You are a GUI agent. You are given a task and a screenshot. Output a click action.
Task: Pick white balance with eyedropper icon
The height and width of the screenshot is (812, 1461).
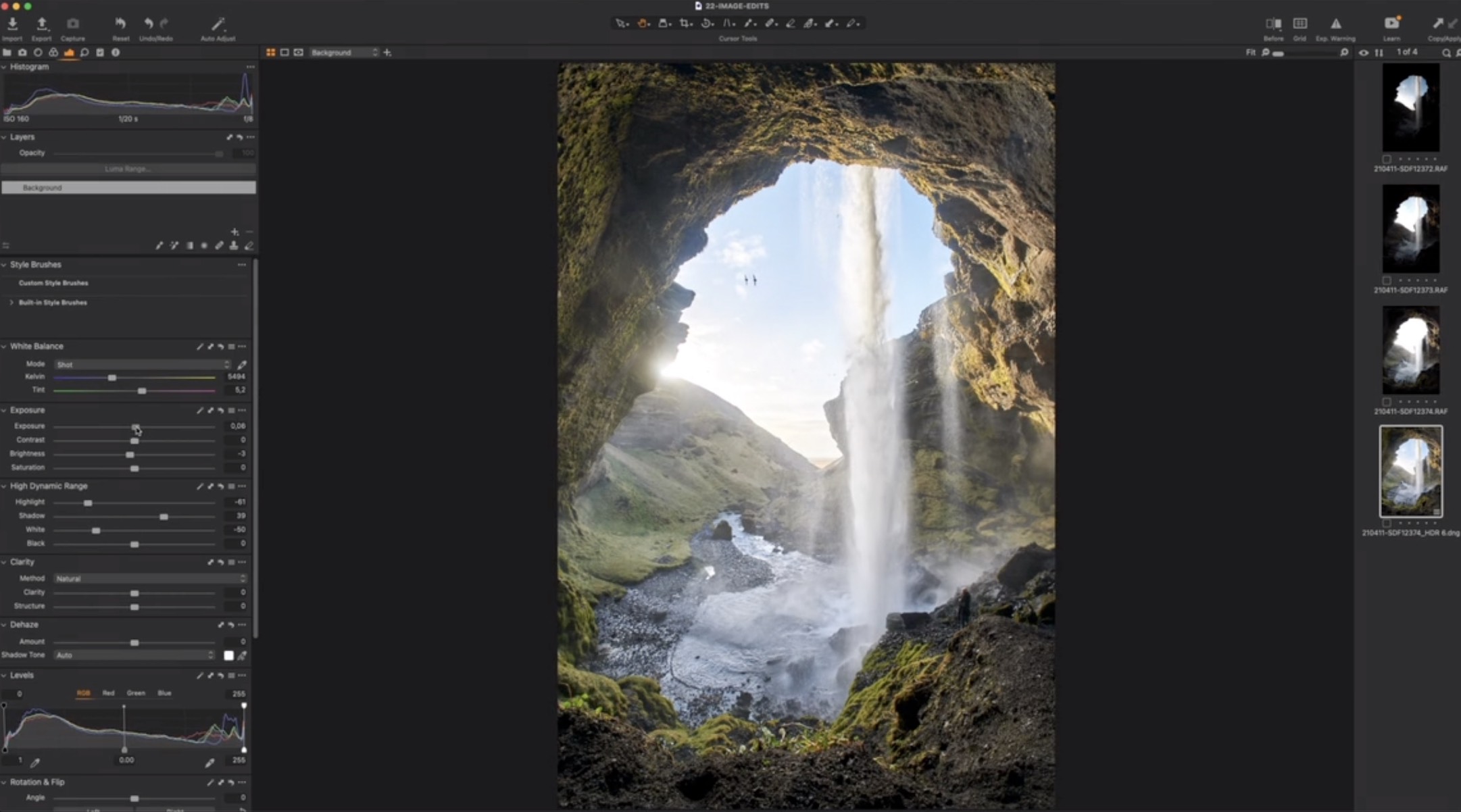242,365
